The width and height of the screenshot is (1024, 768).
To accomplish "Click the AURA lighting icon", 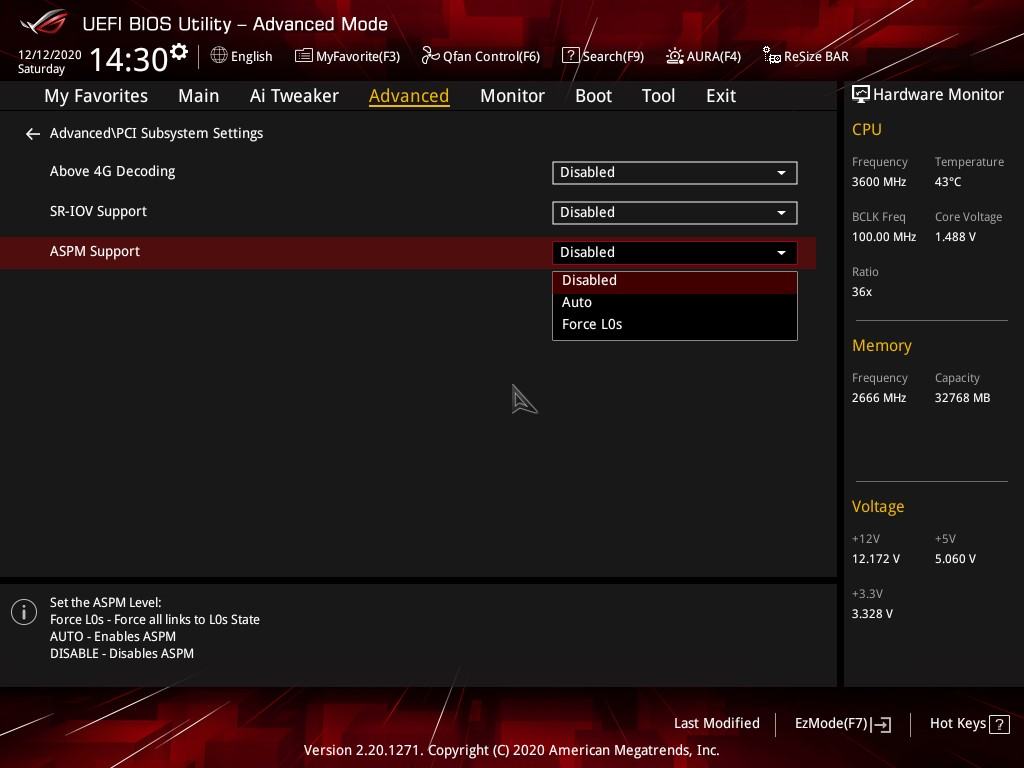I will [x=675, y=56].
